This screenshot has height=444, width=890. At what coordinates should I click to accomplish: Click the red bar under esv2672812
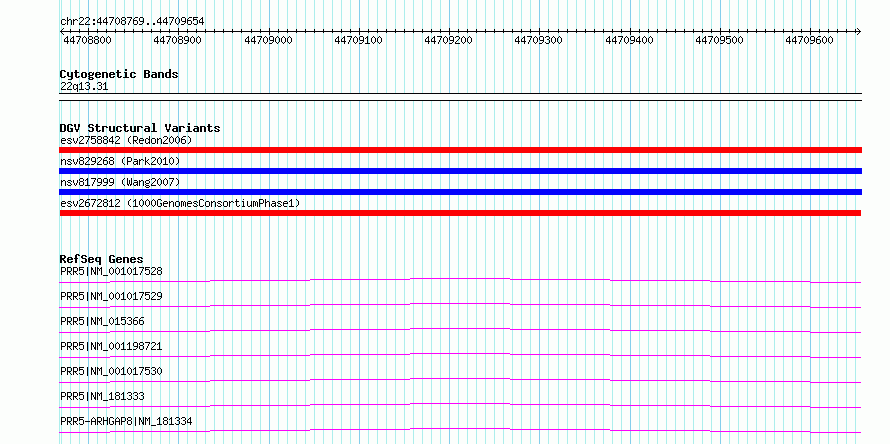pyautogui.click(x=460, y=213)
